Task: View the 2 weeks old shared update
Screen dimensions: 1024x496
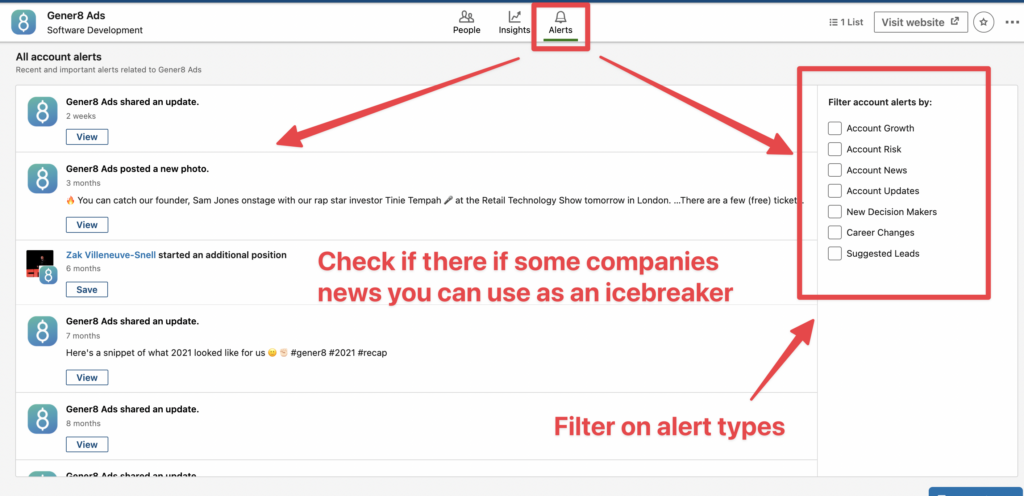Action: tap(87, 137)
